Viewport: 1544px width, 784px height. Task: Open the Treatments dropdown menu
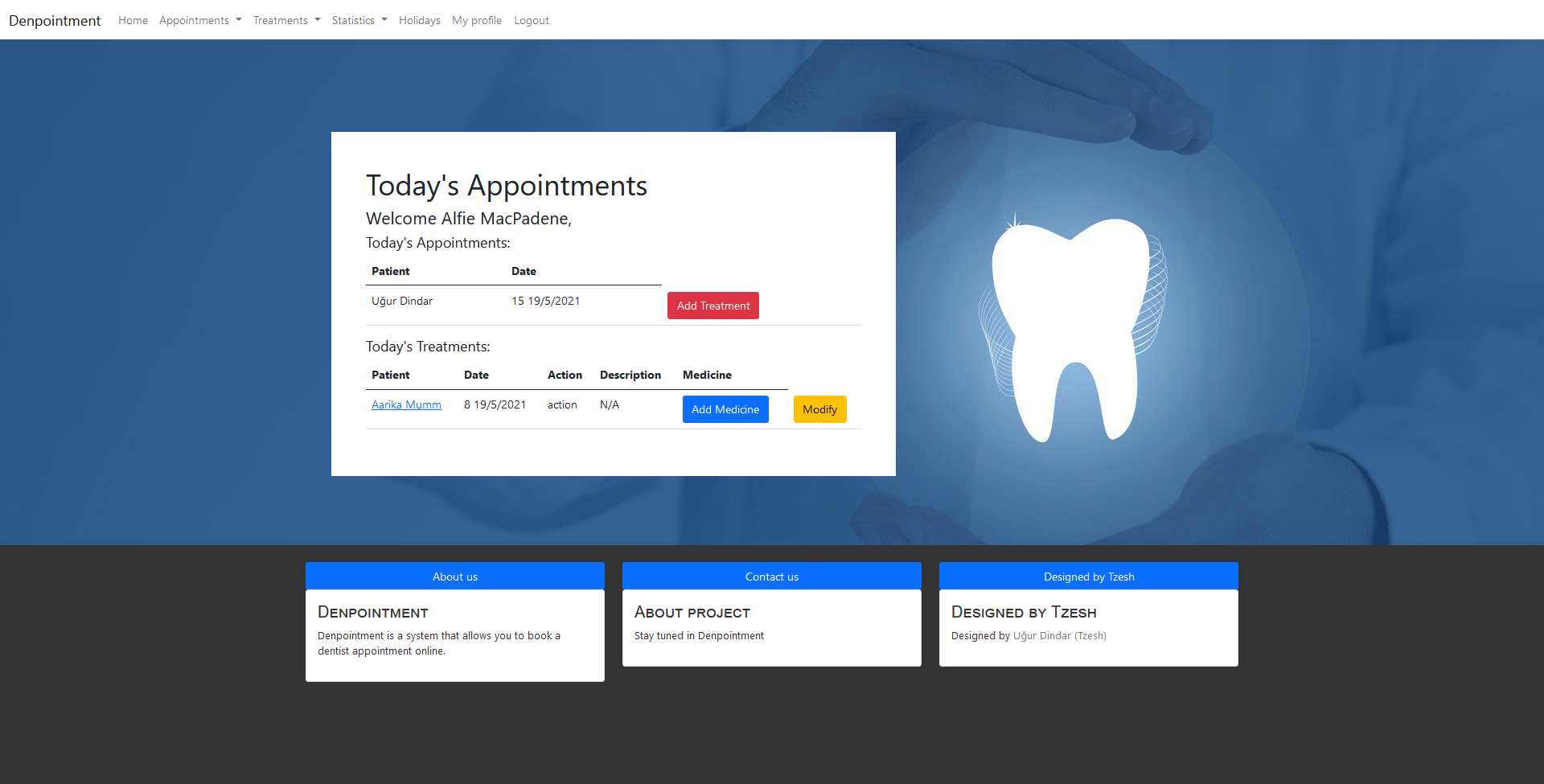pyautogui.click(x=286, y=20)
